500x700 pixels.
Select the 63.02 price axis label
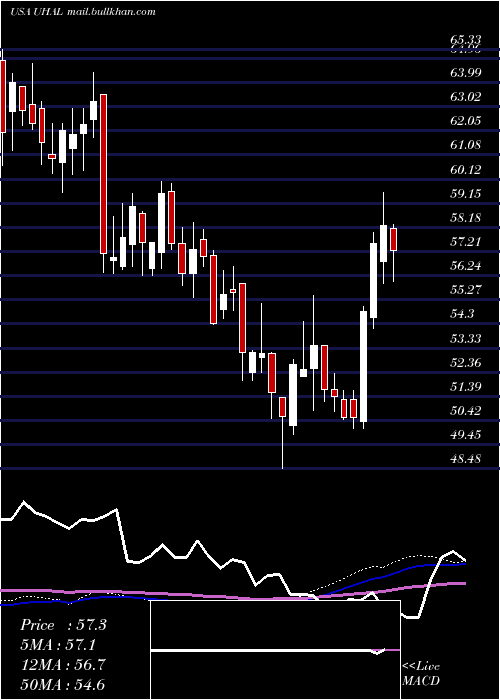[x=466, y=96]
